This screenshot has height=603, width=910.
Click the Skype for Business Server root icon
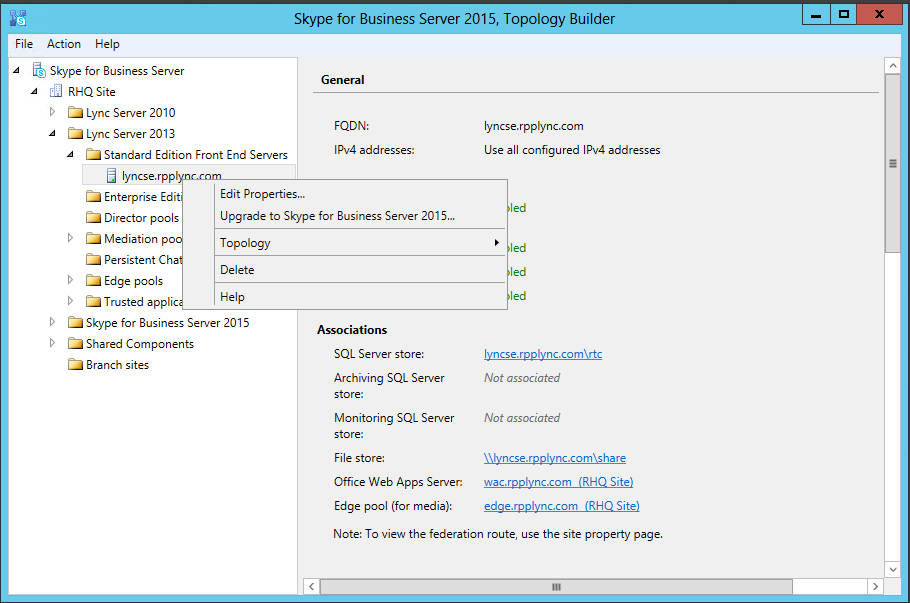[39, 70]
